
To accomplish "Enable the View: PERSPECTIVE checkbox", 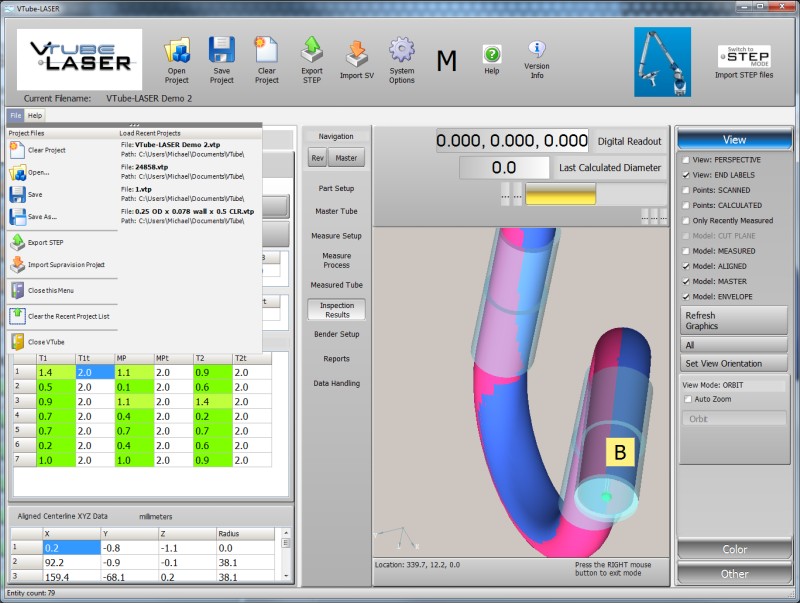I will 685,160.
